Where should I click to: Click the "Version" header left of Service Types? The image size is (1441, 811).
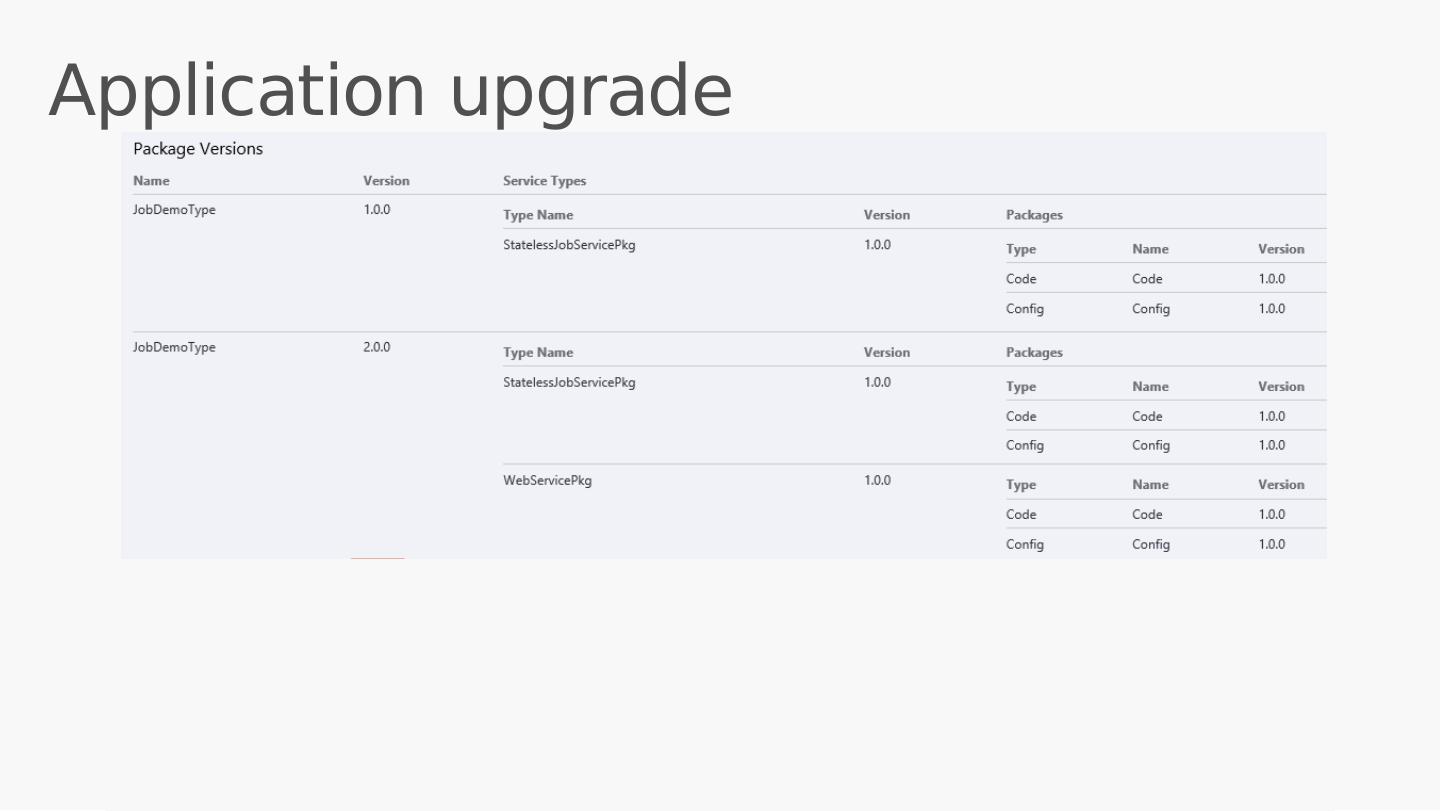(386, 181)
